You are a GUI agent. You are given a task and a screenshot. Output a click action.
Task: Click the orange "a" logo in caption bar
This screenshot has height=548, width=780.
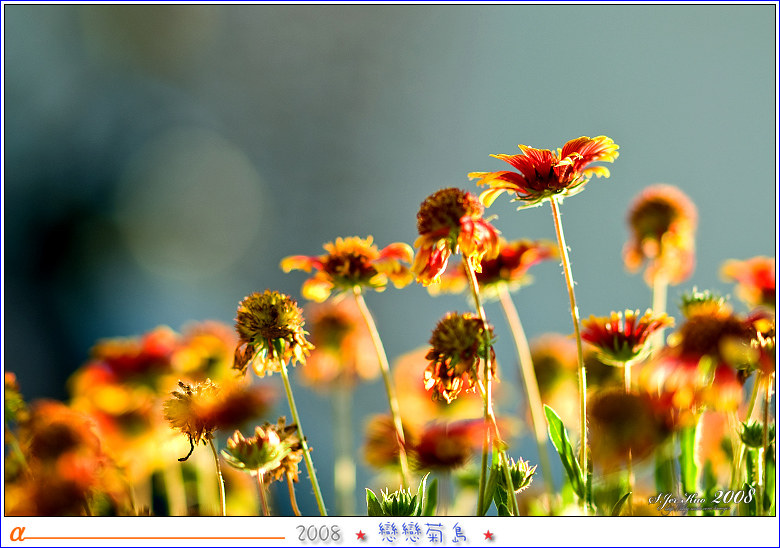[17, 533]
